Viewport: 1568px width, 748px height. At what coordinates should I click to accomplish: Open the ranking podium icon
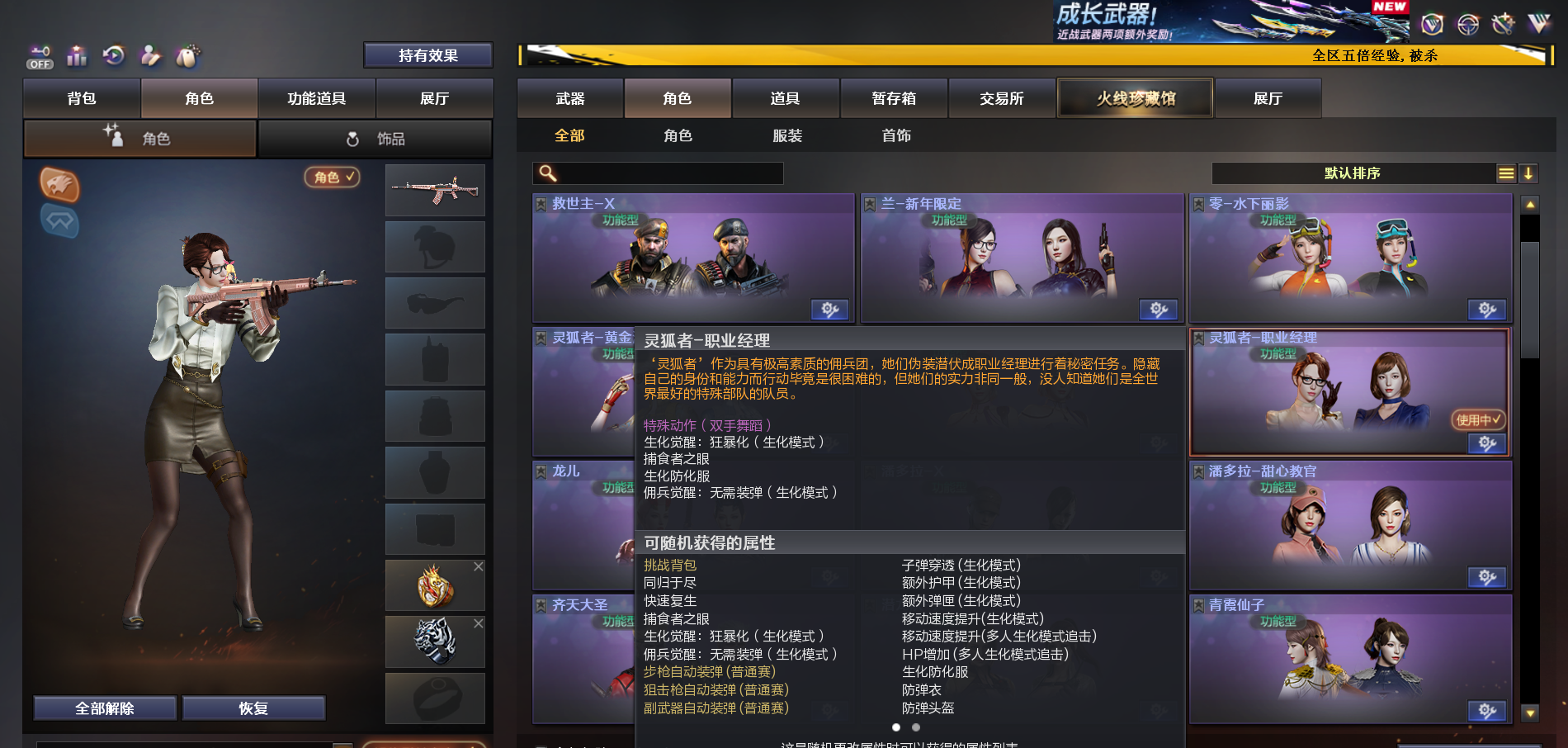[x=77, y=56]
